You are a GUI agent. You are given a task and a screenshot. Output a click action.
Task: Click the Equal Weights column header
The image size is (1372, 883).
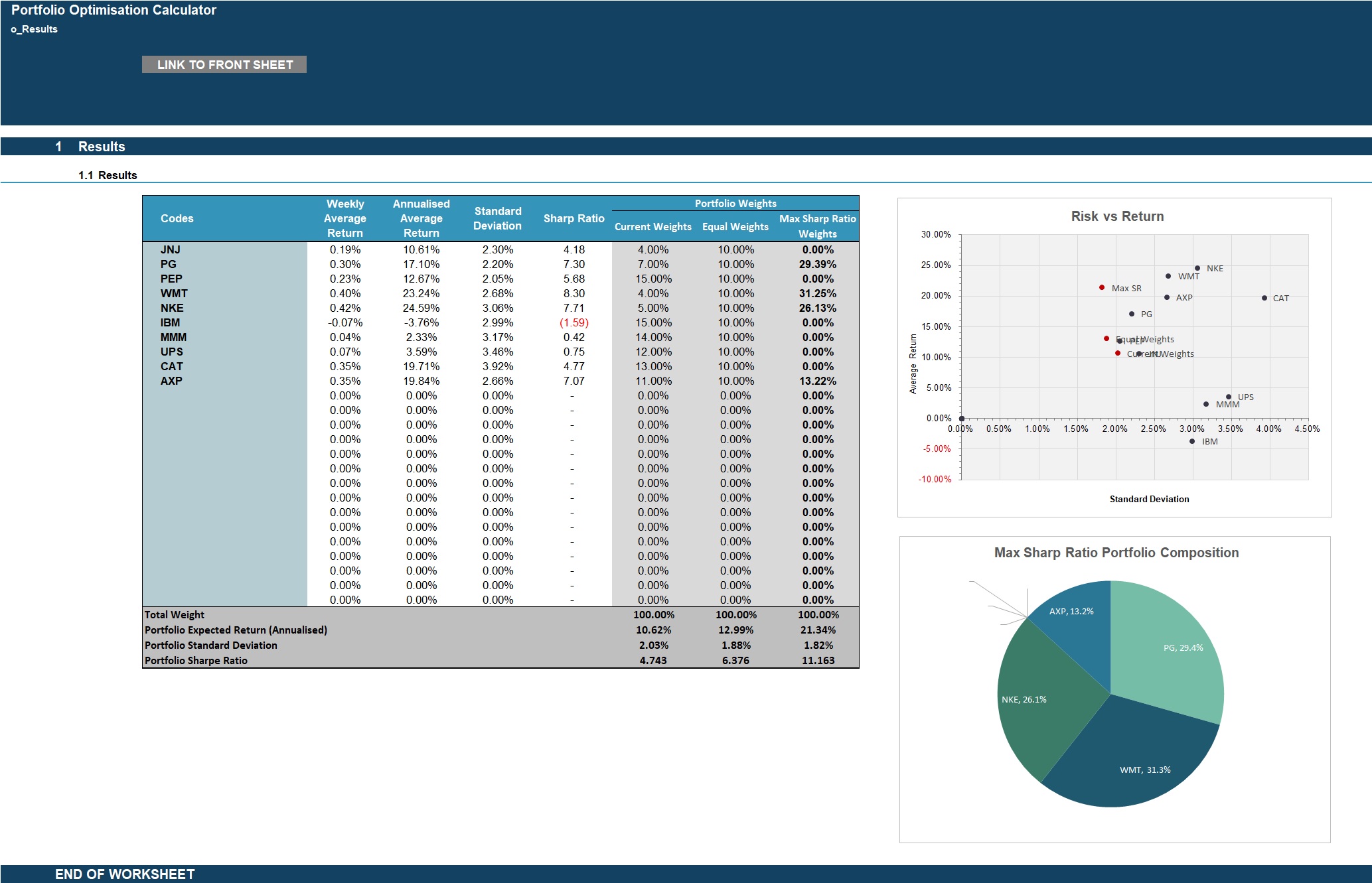point(735,226)
